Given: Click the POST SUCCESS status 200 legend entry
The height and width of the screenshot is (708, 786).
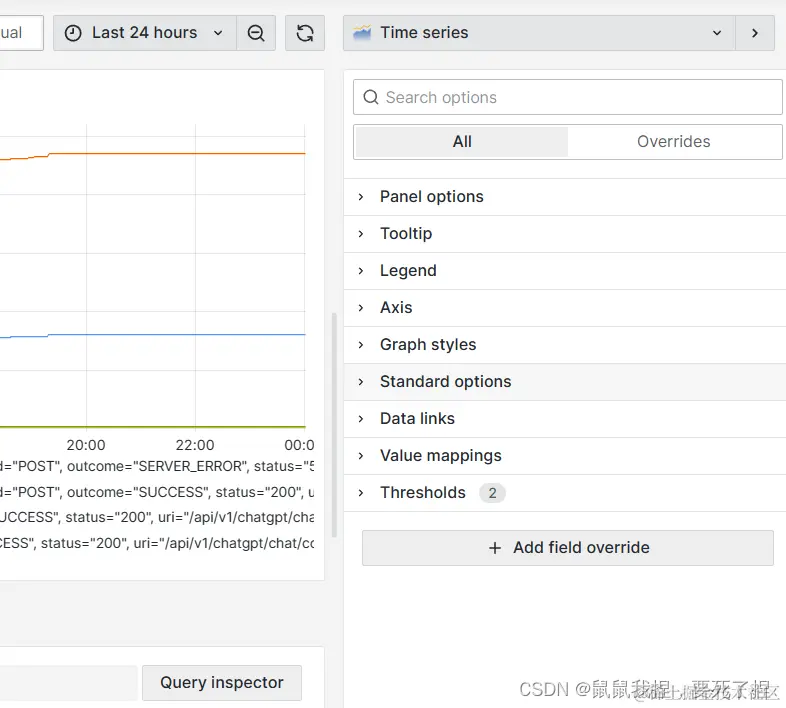Looking at the screenshot, I should 157,492.
